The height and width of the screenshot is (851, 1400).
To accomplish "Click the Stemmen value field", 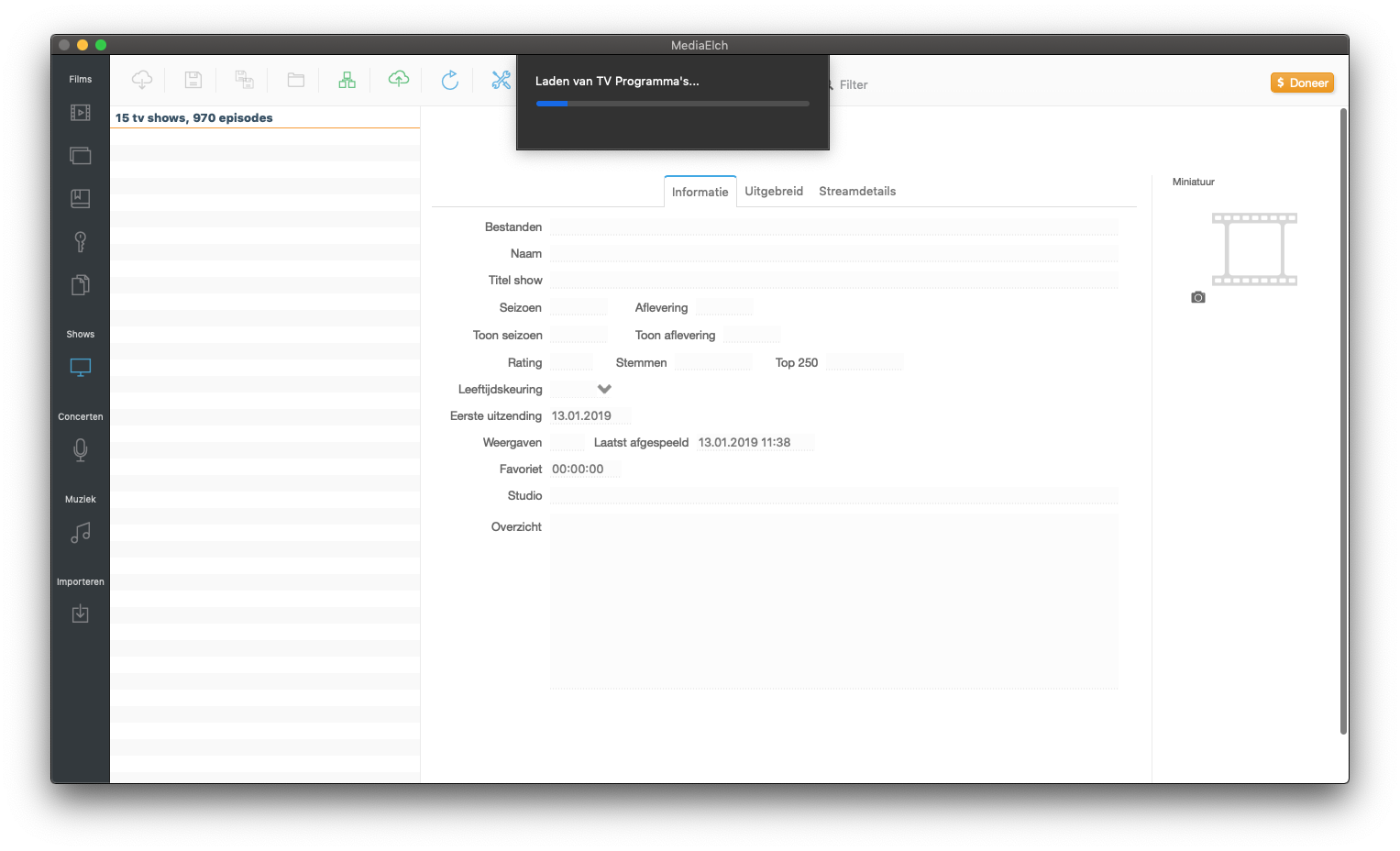I will pos(713,363).
